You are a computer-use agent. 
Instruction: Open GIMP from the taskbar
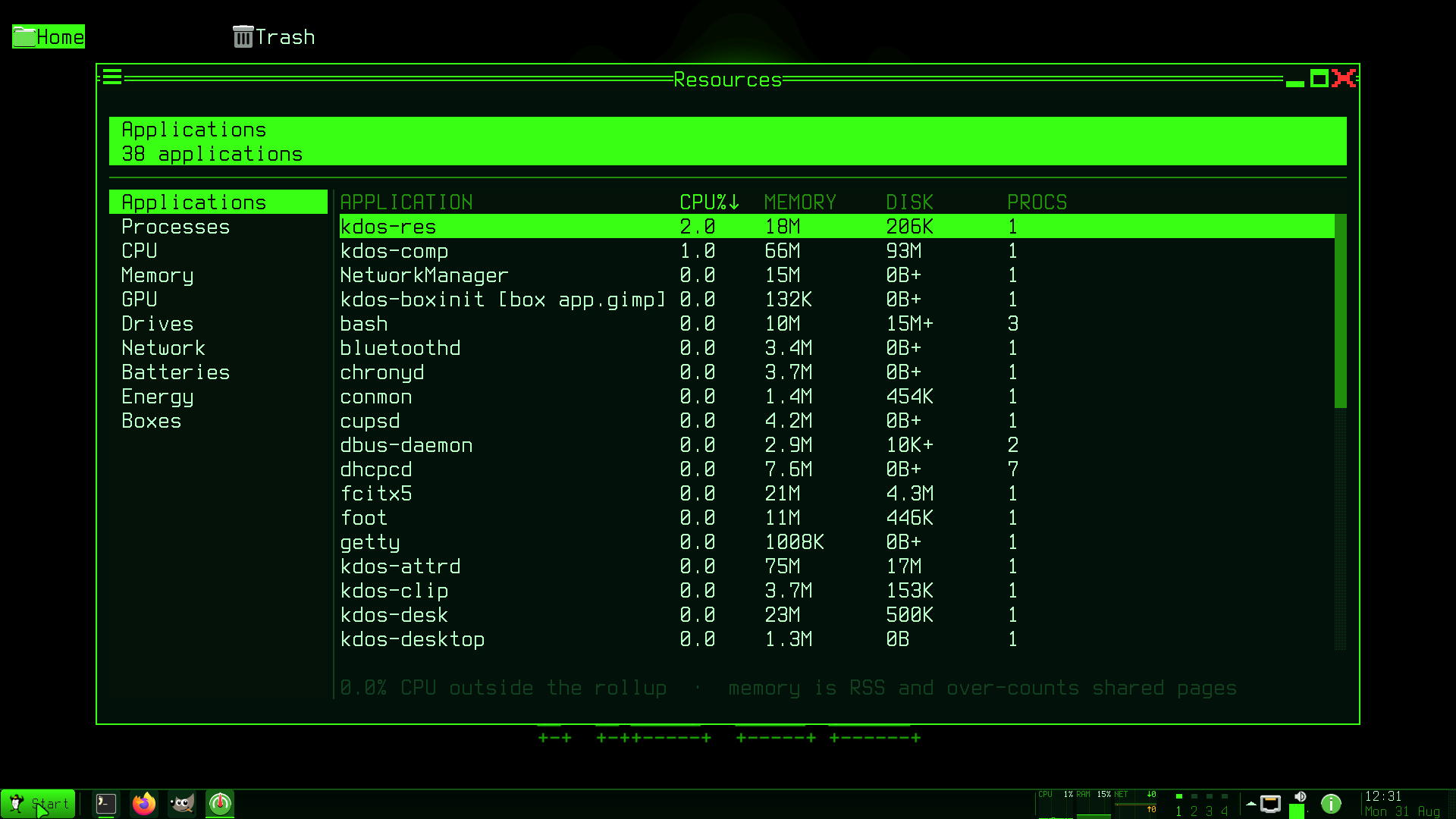[x=182, y=803]
